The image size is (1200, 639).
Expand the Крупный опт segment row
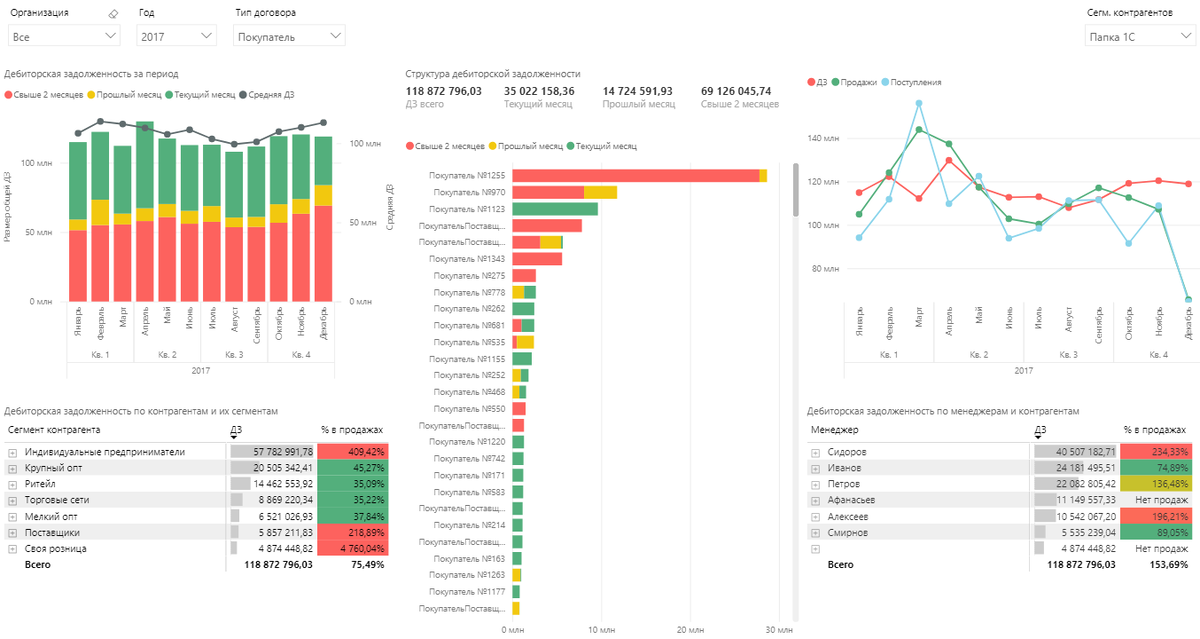13,468
